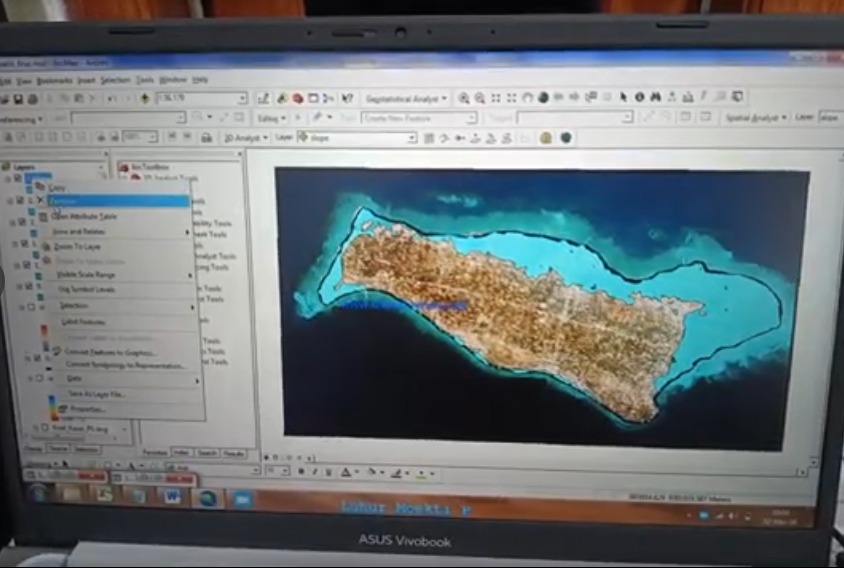Open the 3D Analyst dropdown menu
844x568 pixels.
[x=245, y=138]
